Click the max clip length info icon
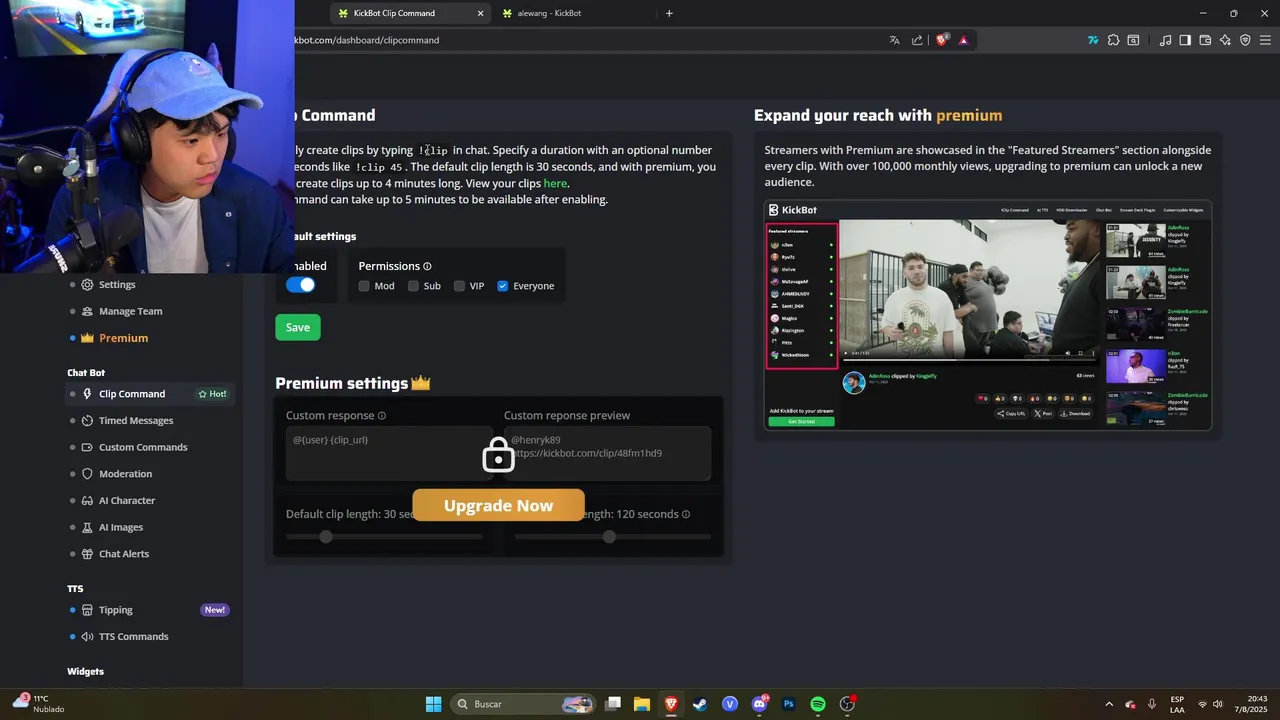Screen dimensions: 1280x720 pyautogui.click(x=686, y=515)
